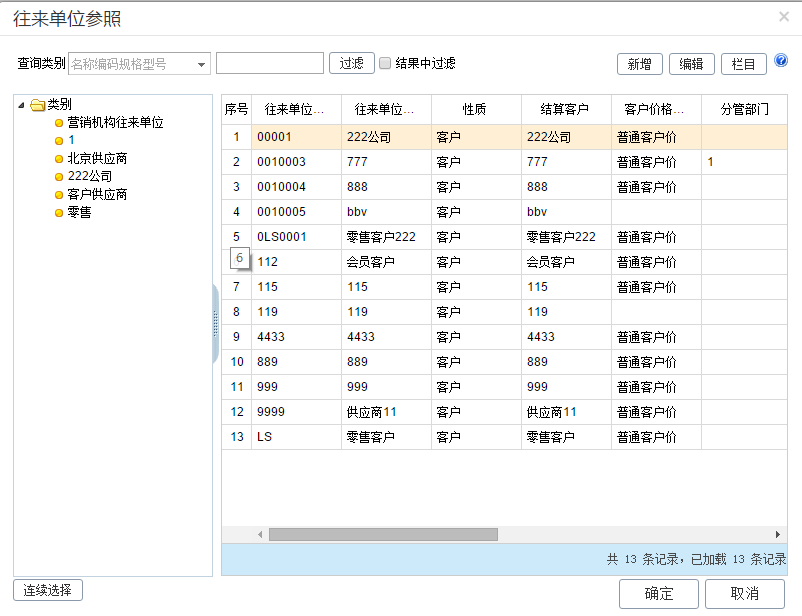Click the search filter text field
Screen dimensions: 802x616
pyautogui.click(x=270, y=63)
